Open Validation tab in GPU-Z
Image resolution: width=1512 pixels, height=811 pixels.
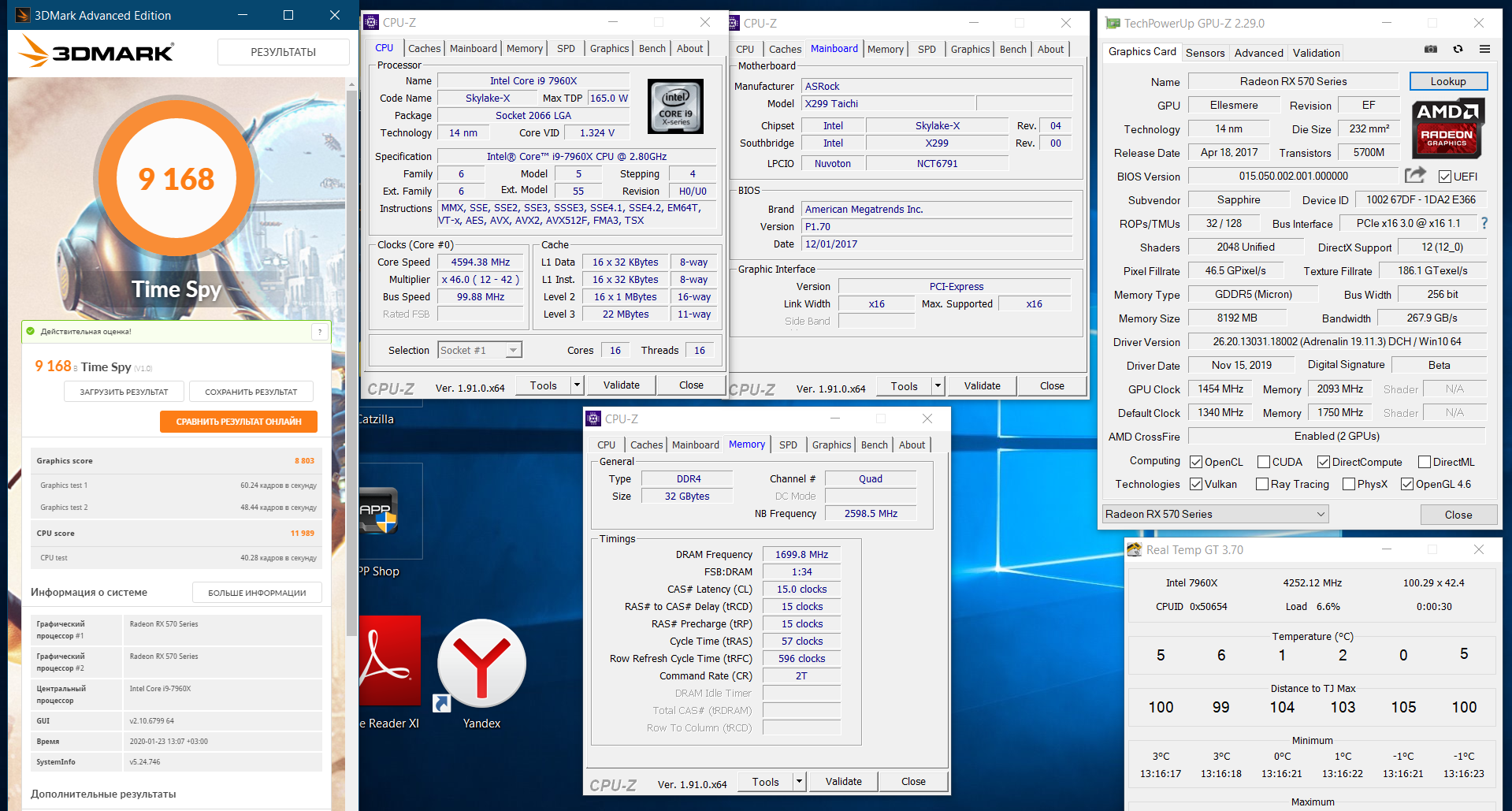click(1316, 53)
